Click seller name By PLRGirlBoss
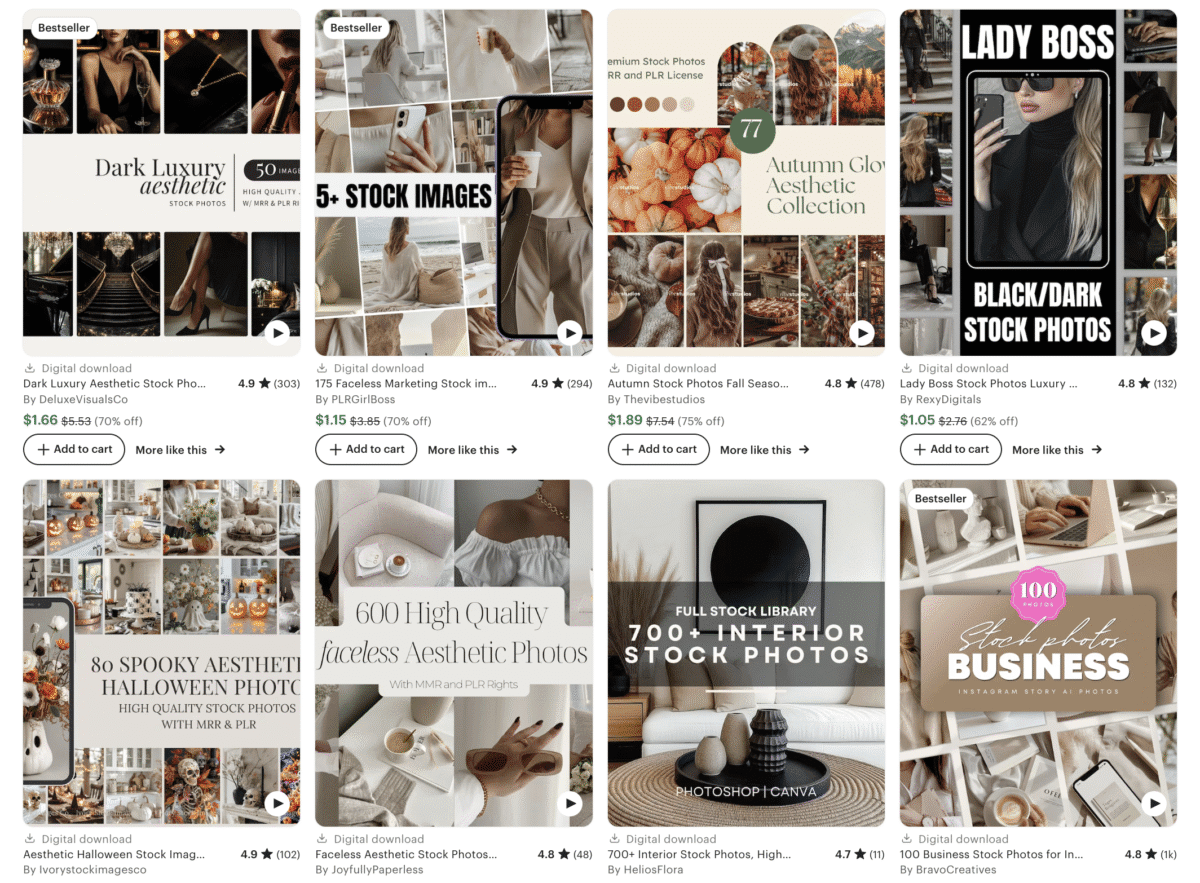This screenshot has height=883, width=1200. (355, 400)
